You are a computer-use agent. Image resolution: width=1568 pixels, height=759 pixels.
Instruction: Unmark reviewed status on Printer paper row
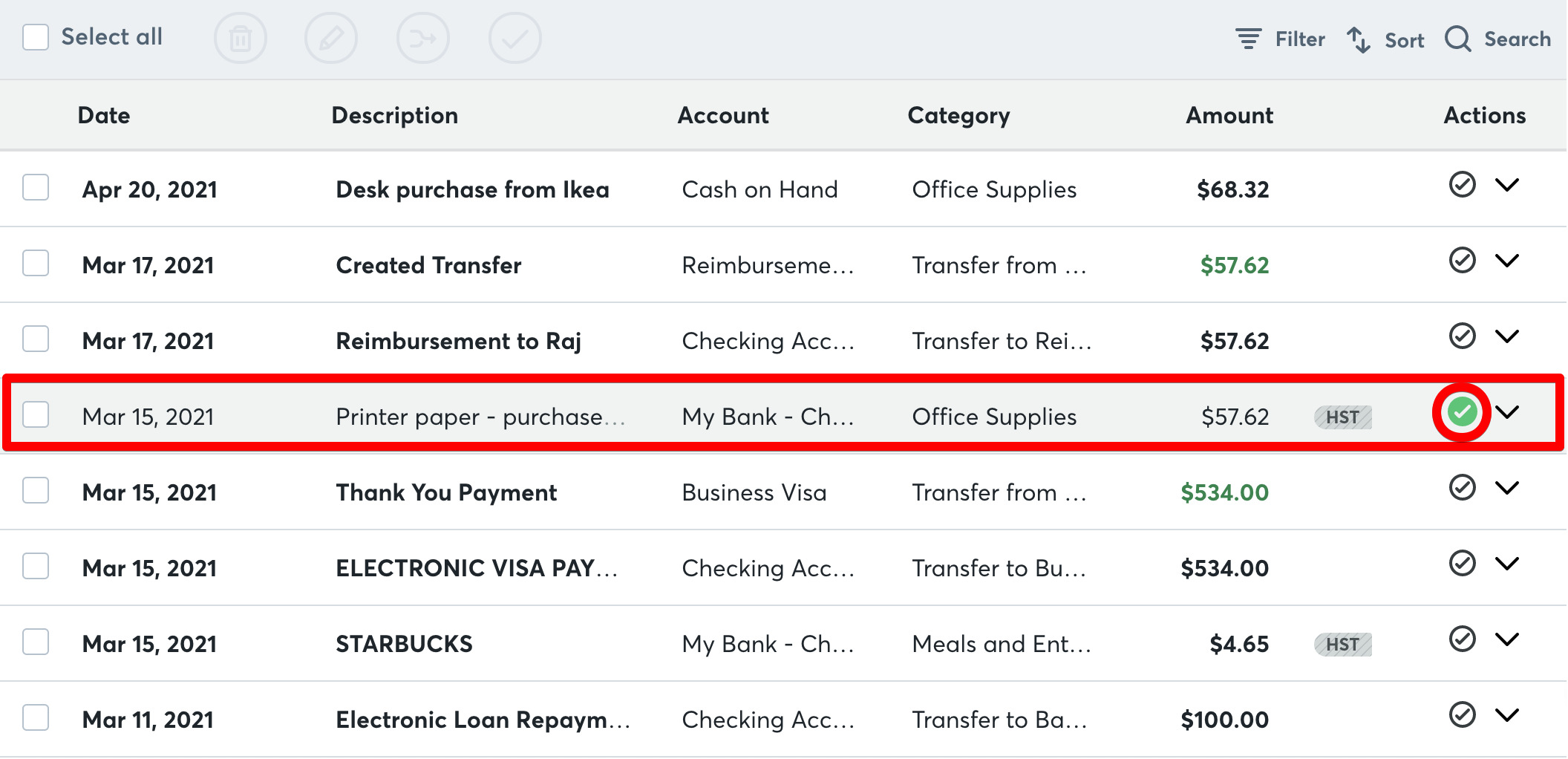pyautogui.click(x=1462, y=412)
